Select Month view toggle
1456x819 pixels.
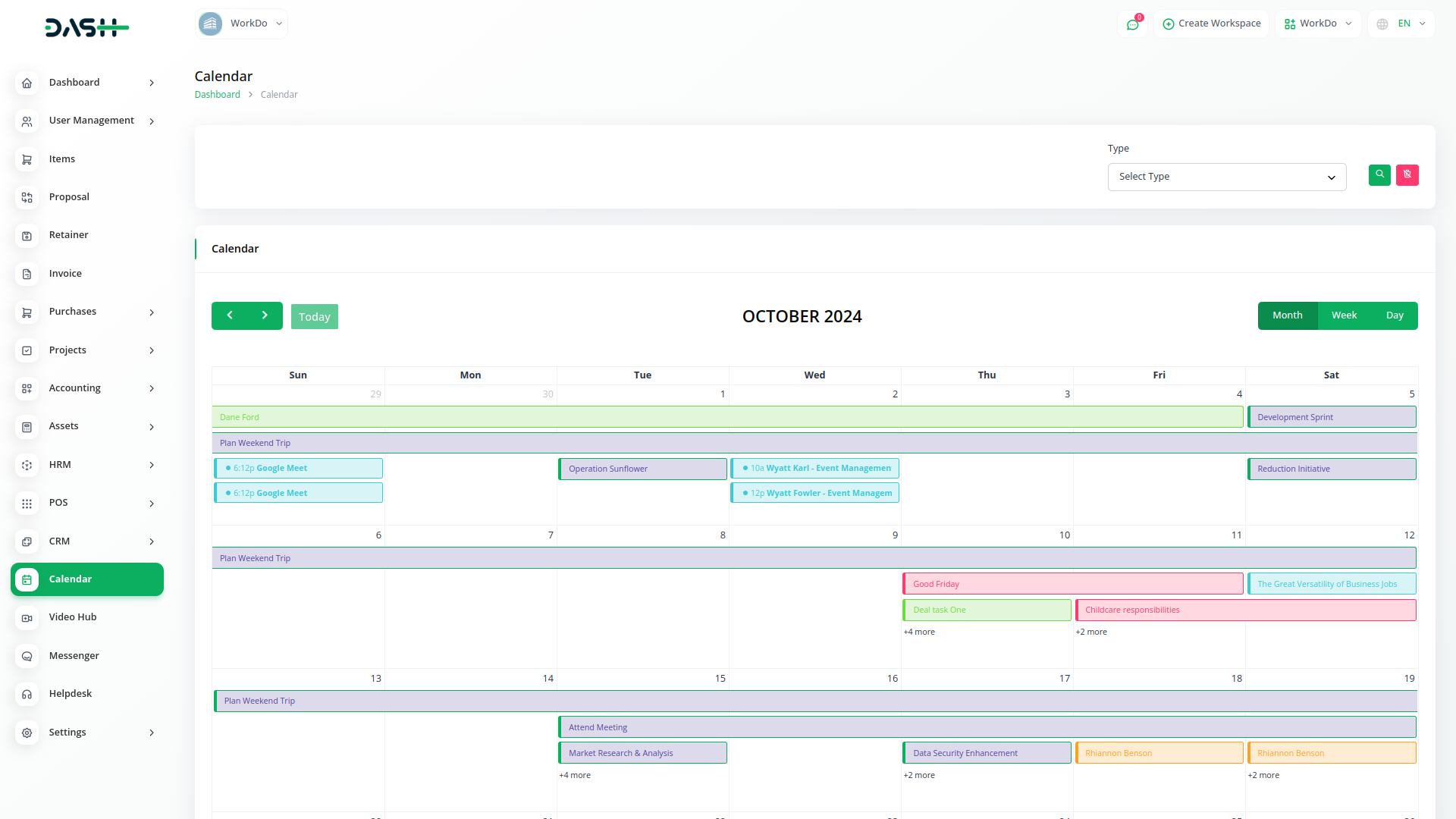tap(1287, 315)
